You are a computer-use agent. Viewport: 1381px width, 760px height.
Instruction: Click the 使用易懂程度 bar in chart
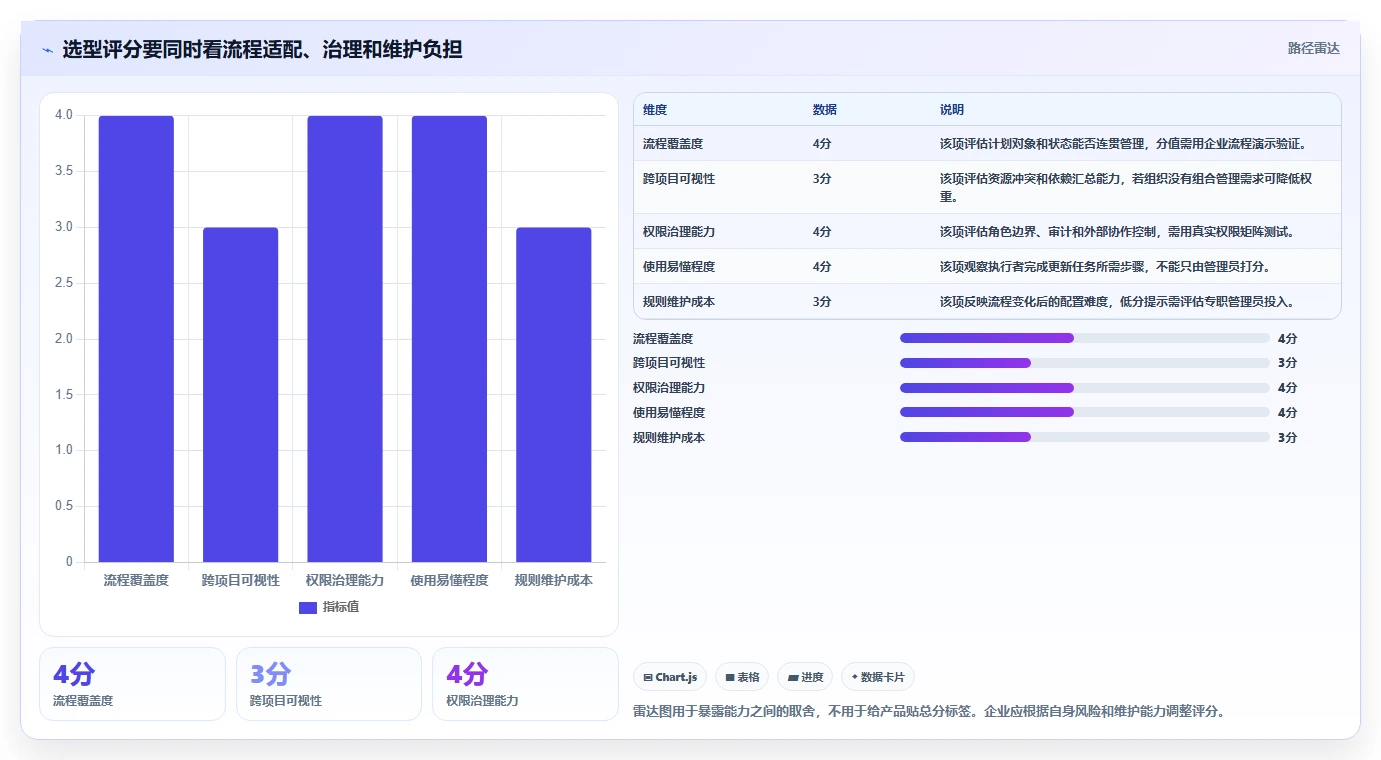tap(449, 339)
